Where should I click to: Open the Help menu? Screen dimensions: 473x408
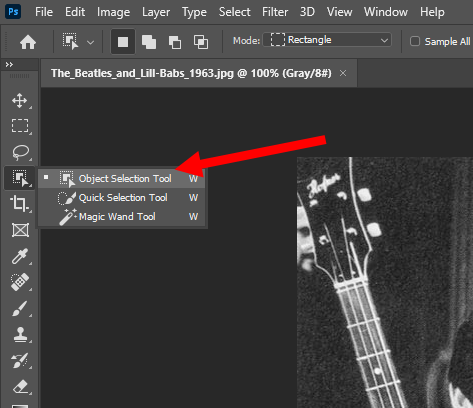pos(432,12)
